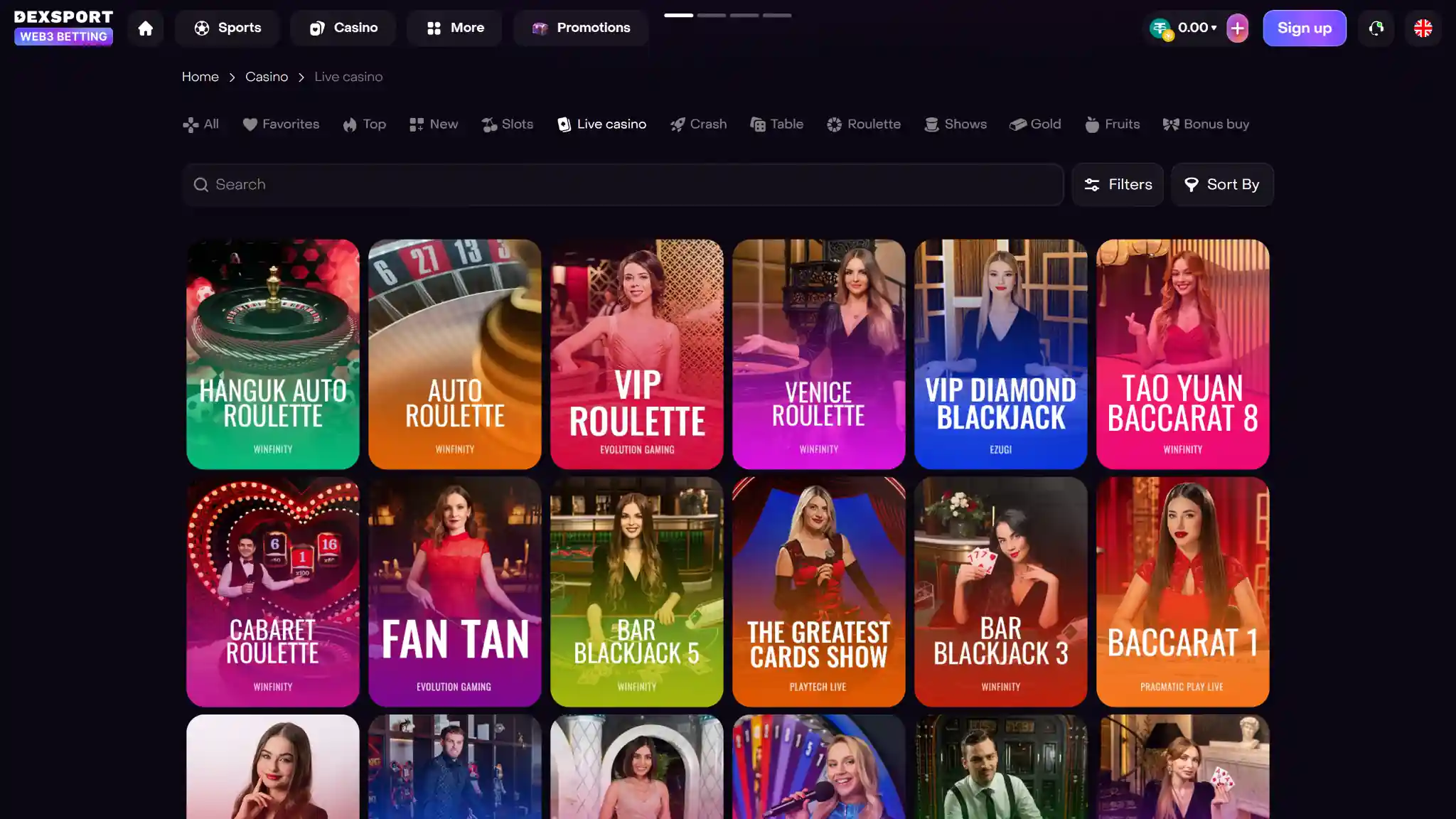1456x819 pixels.
Task: Open Tao Yuan Baccarat 8 game
Action: point(1183,354)
